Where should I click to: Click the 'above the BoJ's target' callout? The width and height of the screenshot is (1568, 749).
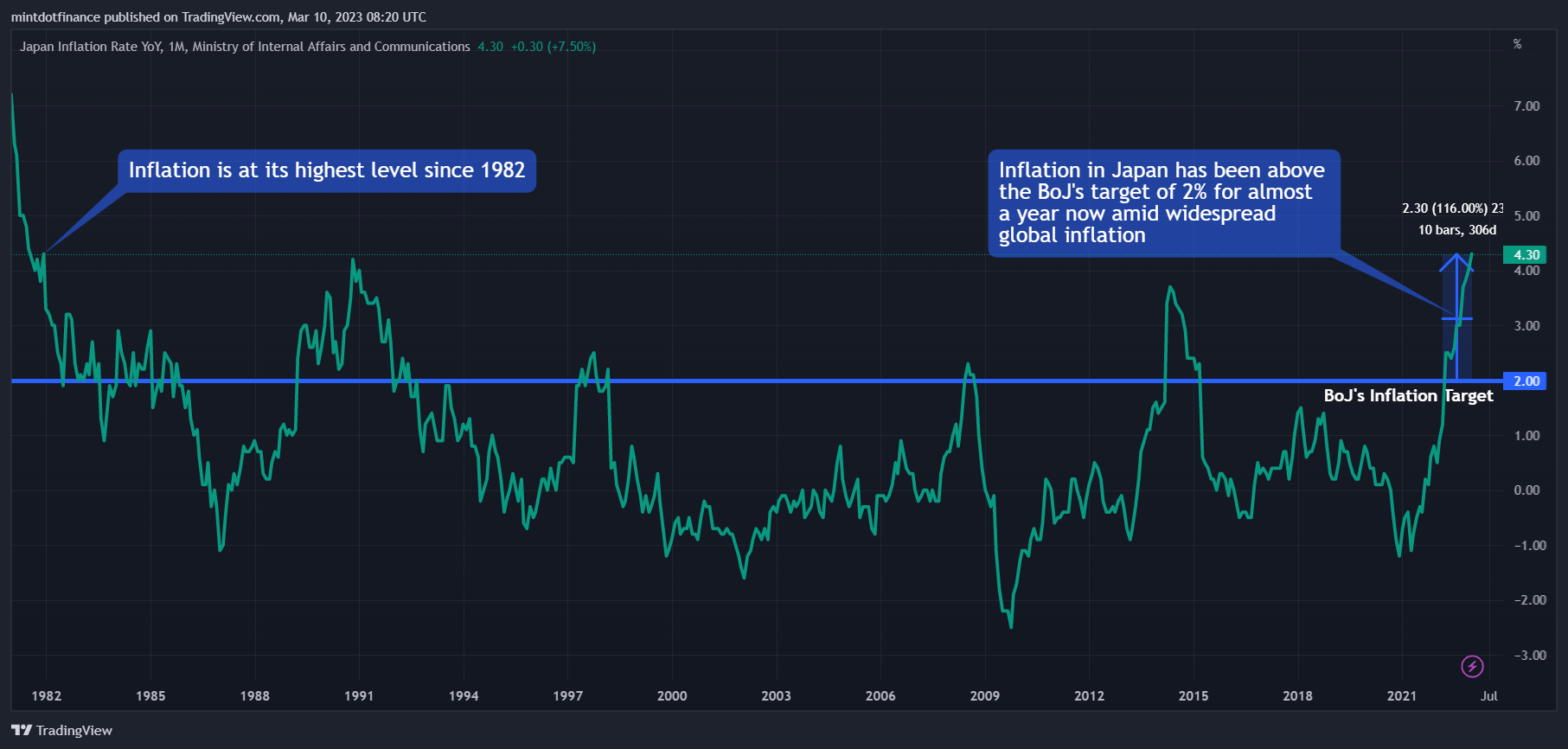pos(1163,202)
